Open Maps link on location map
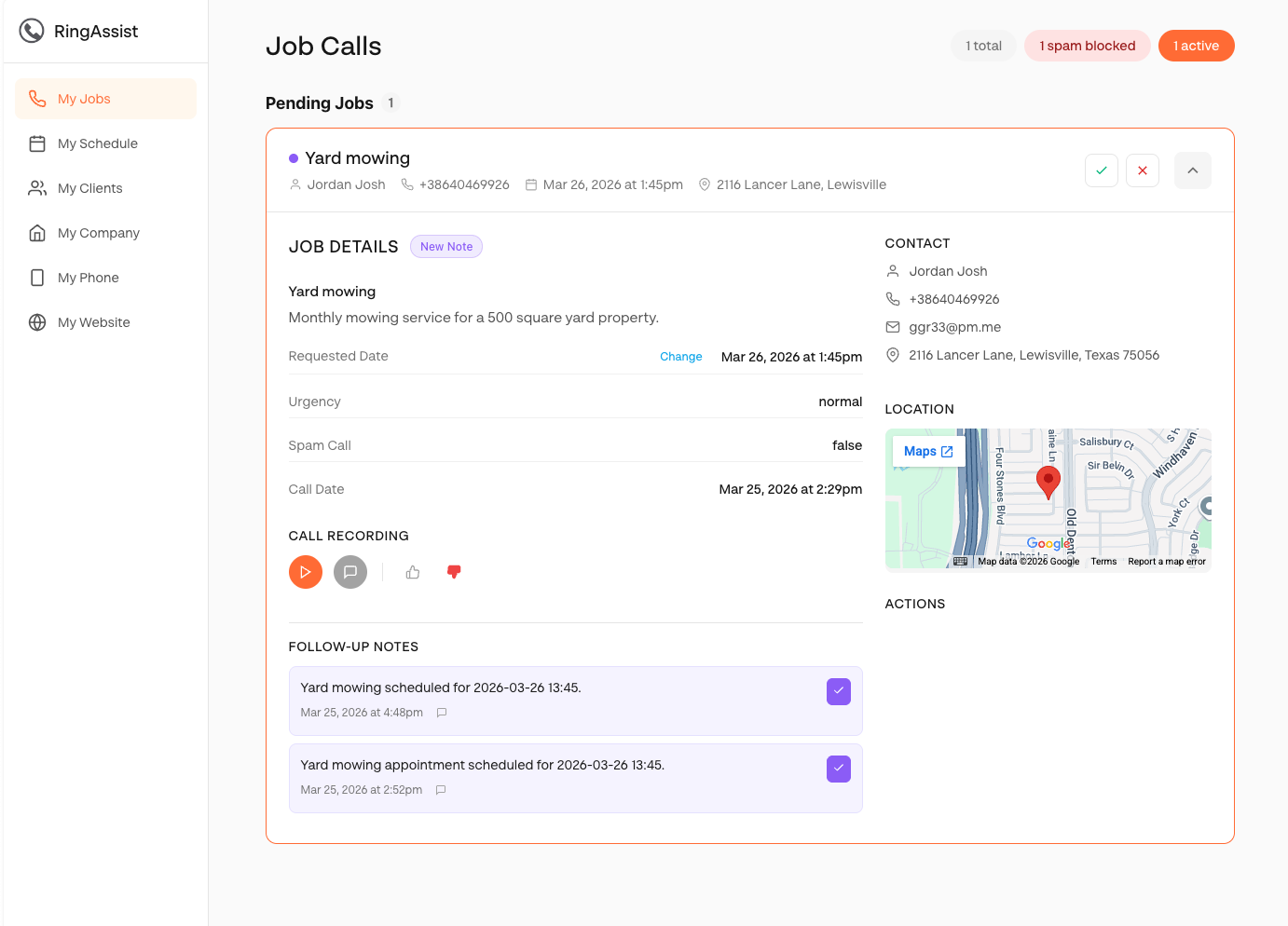 (x=928, y=451)
